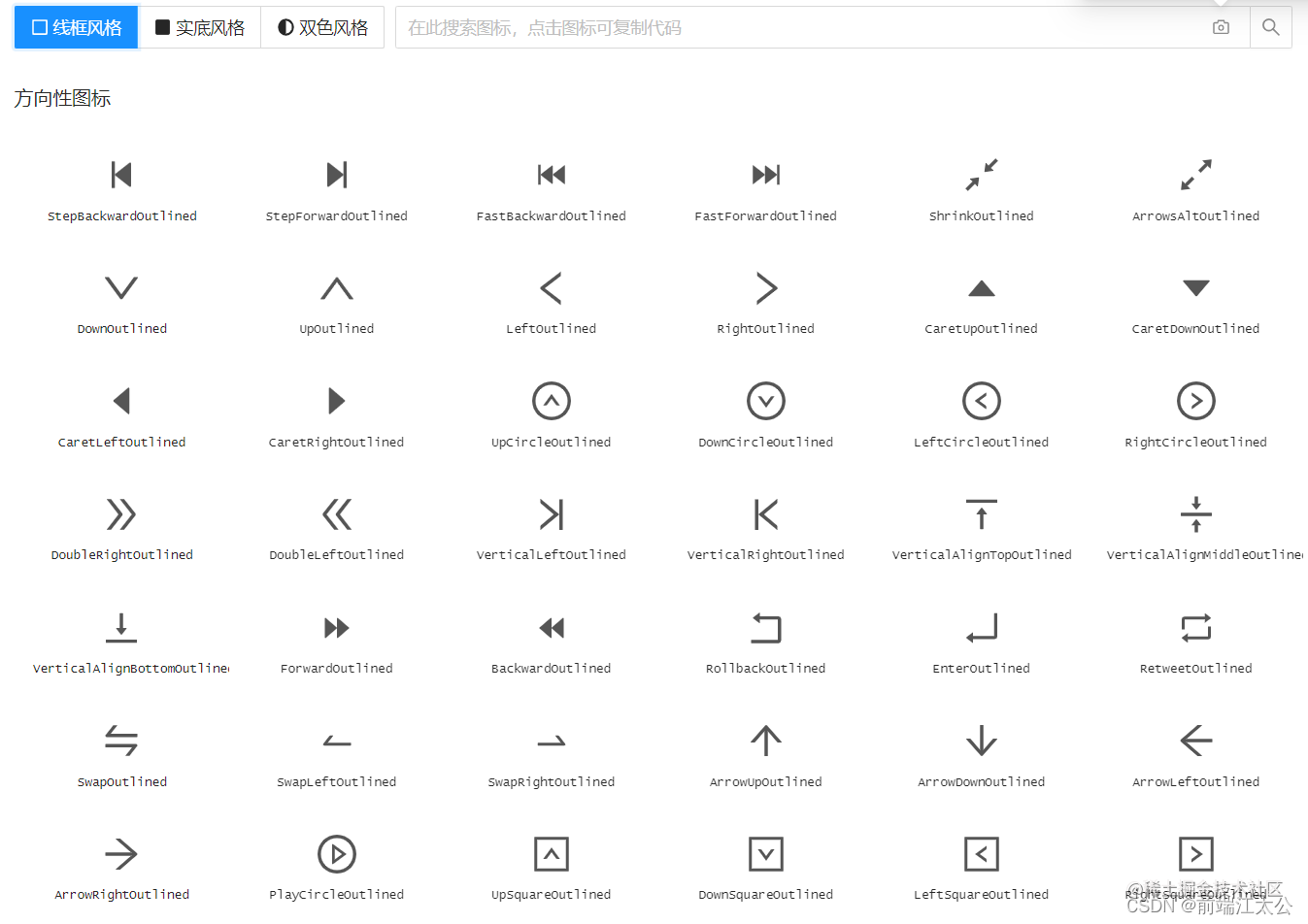The width and height of the screenshot is (1308, 924).
Task: Click the icon search input field
Action: point(777,27)
